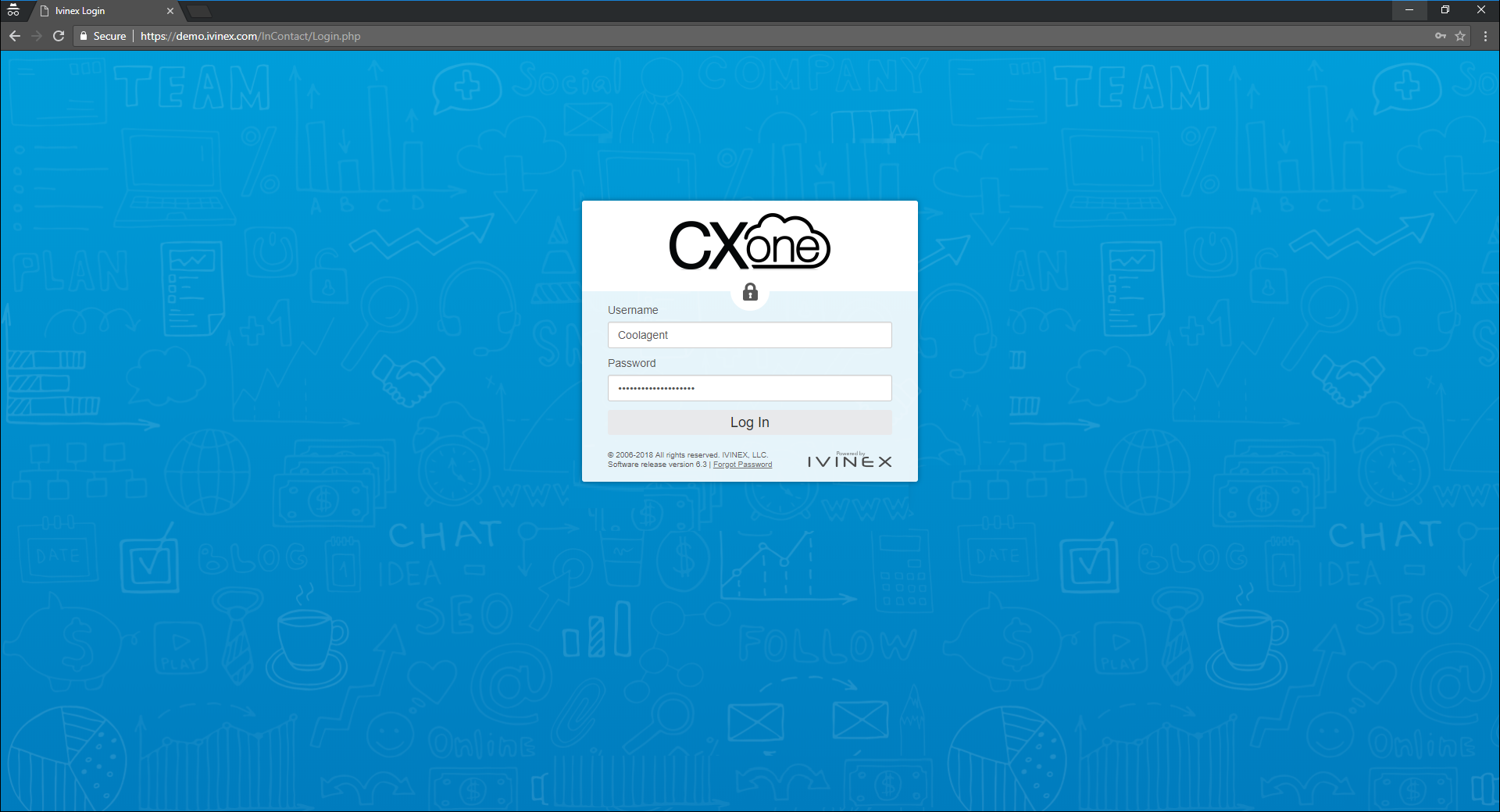Click the incognito icon in title bar
This screenshot has width=1500, height=812.
point(13,10)
